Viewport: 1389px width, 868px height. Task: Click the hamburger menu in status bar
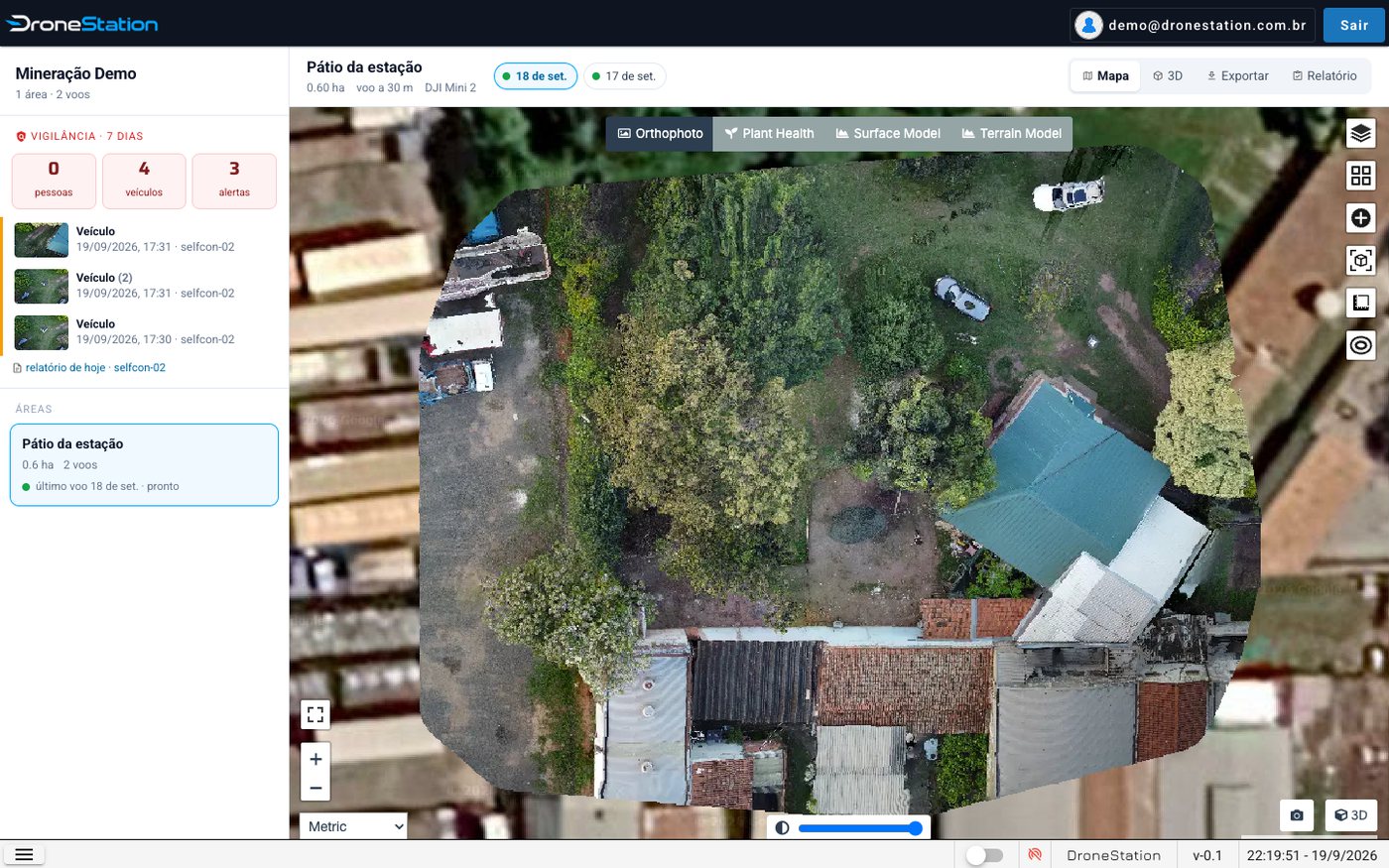(24, 855)
